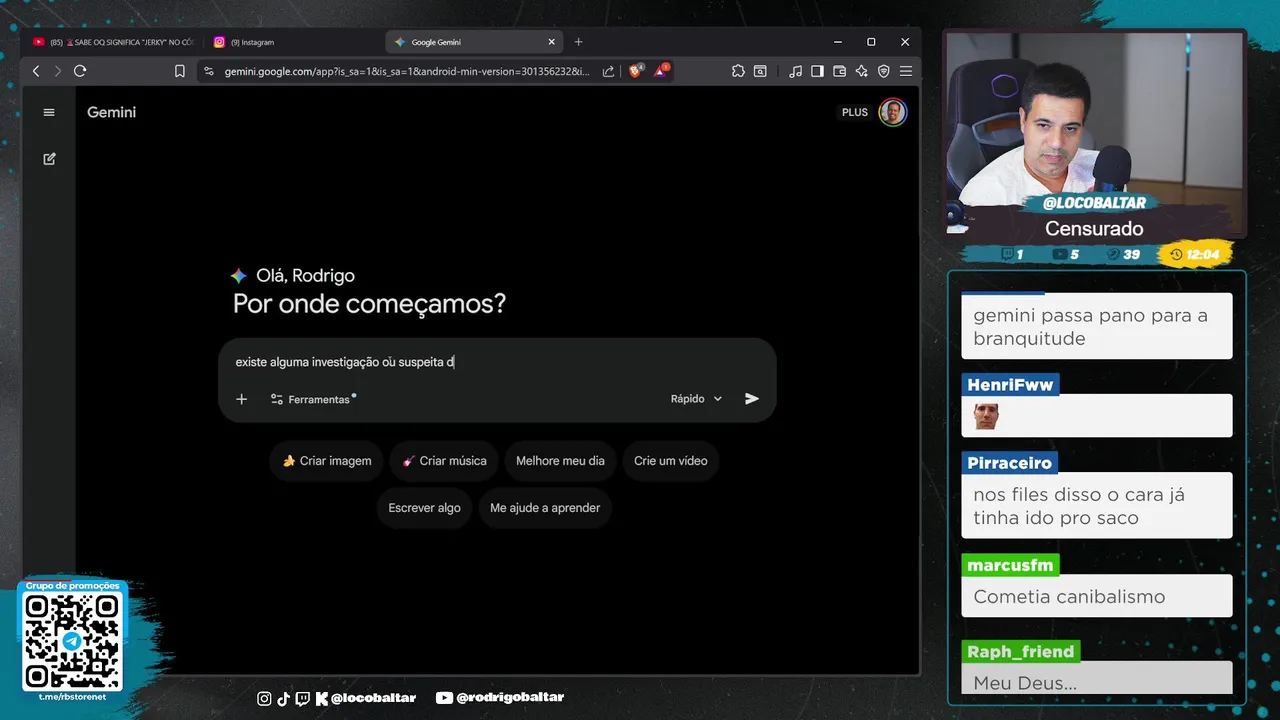Open the media control music note icon
Image resolution: width=1280 pixels, height=720 pixels.
pos(796,71)
